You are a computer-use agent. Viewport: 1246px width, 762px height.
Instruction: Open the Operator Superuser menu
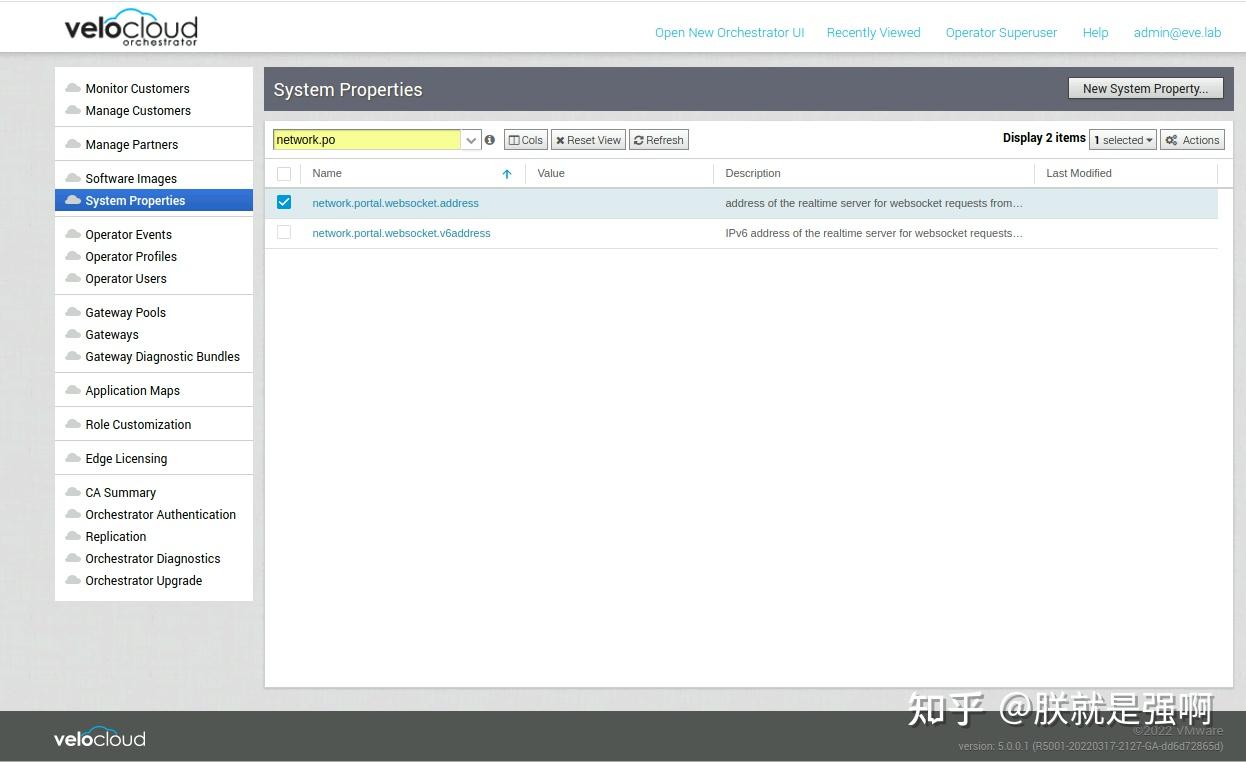[1001, 32]
